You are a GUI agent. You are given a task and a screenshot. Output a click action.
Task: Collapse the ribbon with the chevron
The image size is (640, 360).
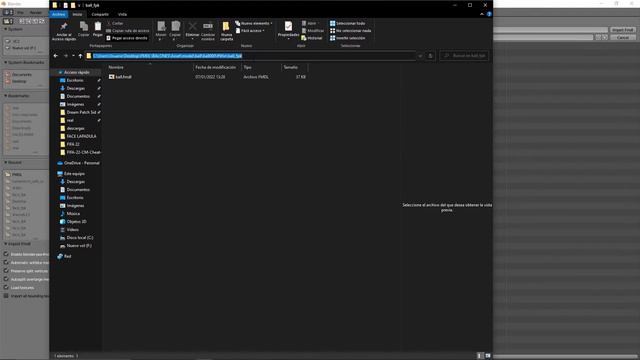482,14
